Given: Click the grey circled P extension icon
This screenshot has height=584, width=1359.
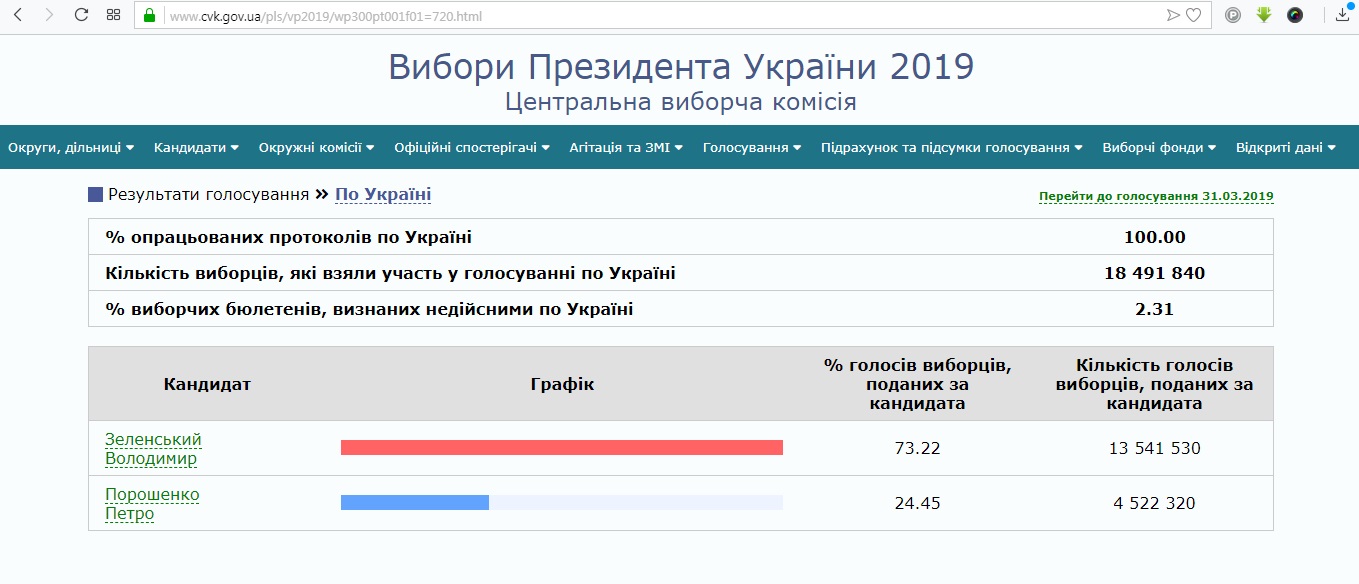Looking at the screenshot, I should 1233,16.
